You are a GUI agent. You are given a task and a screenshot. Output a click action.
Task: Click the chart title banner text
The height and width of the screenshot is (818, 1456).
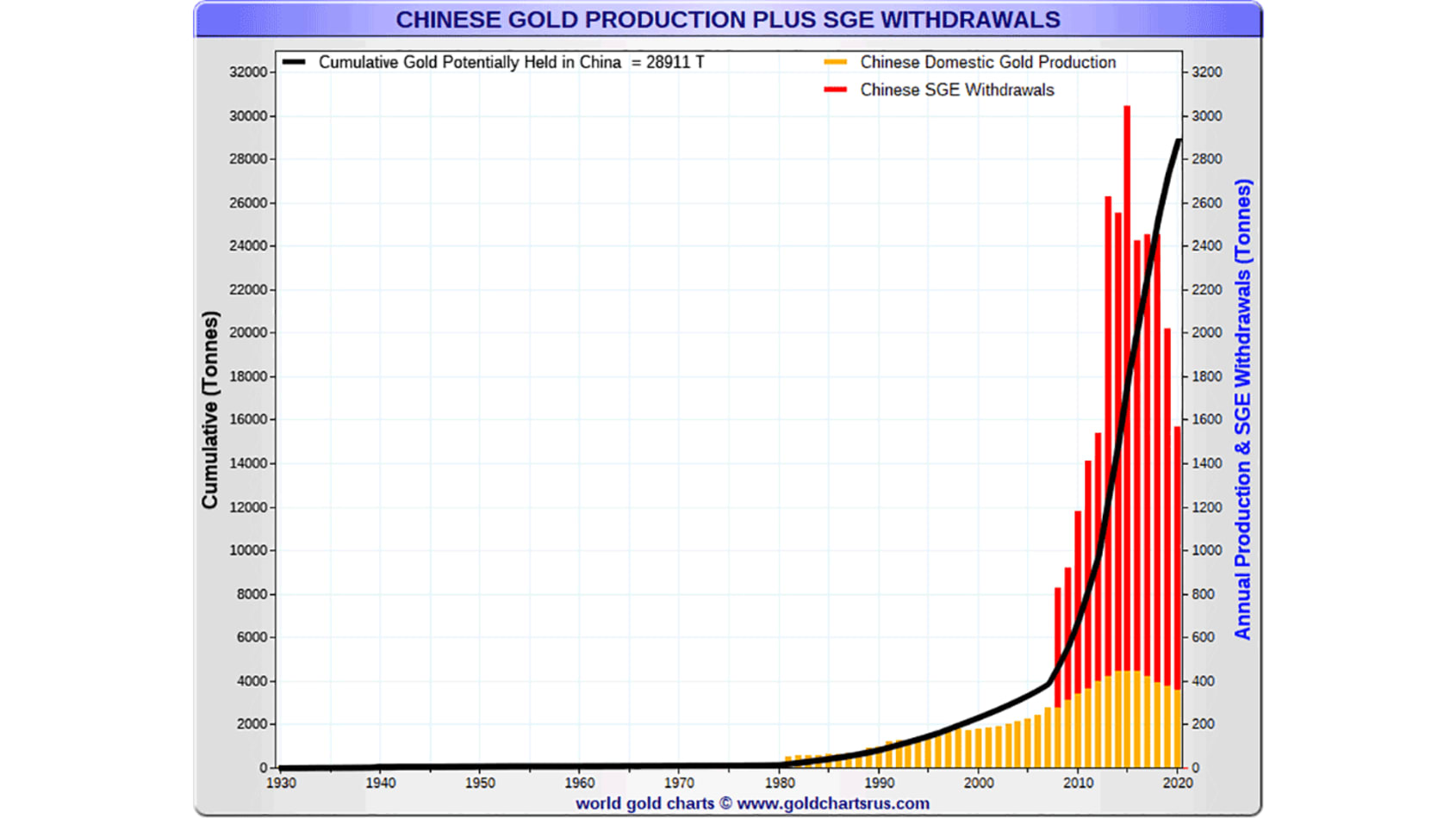click(x=727, y=19)
